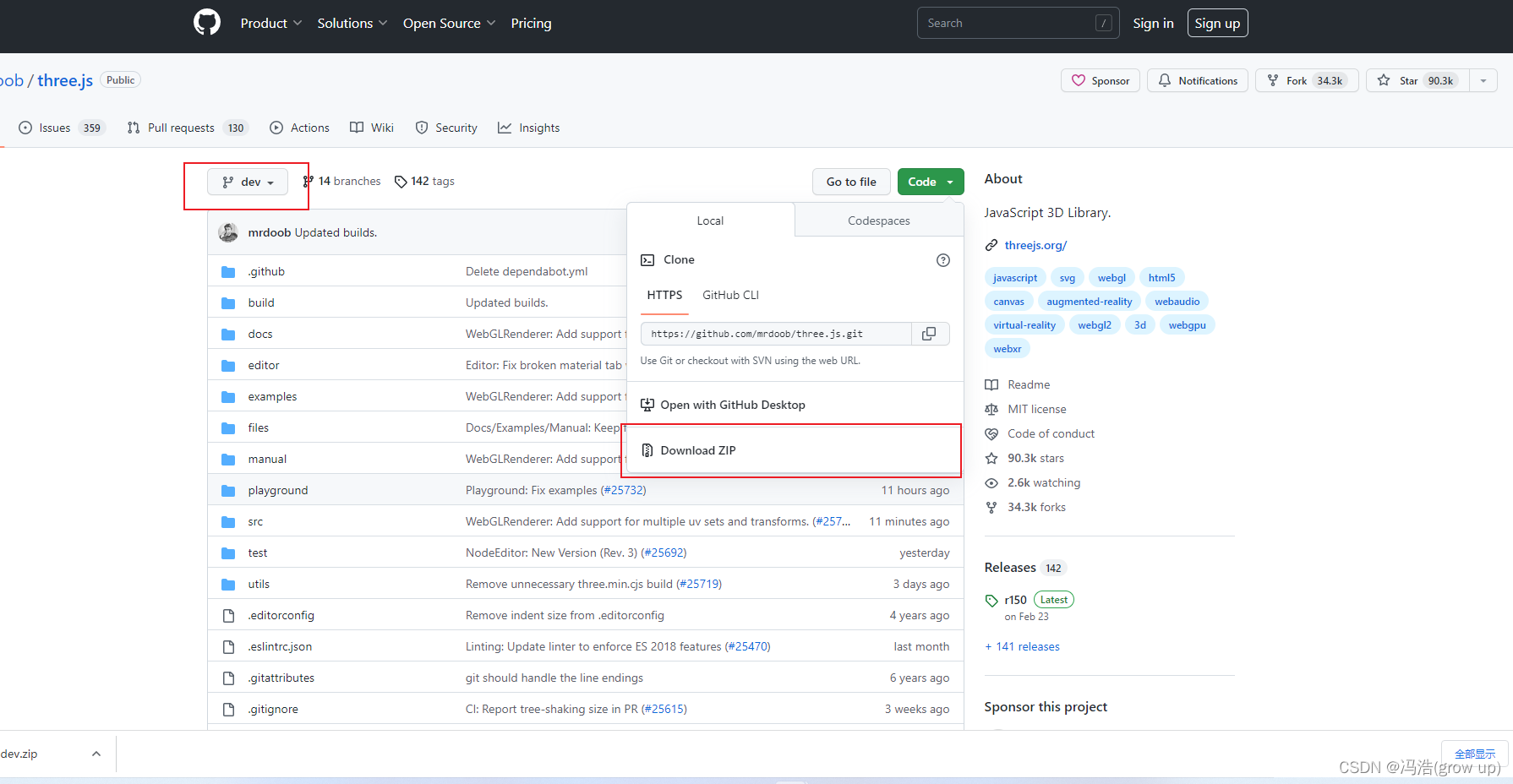Click the Sign in link

pyautogui.click(x=1153, y=24)
